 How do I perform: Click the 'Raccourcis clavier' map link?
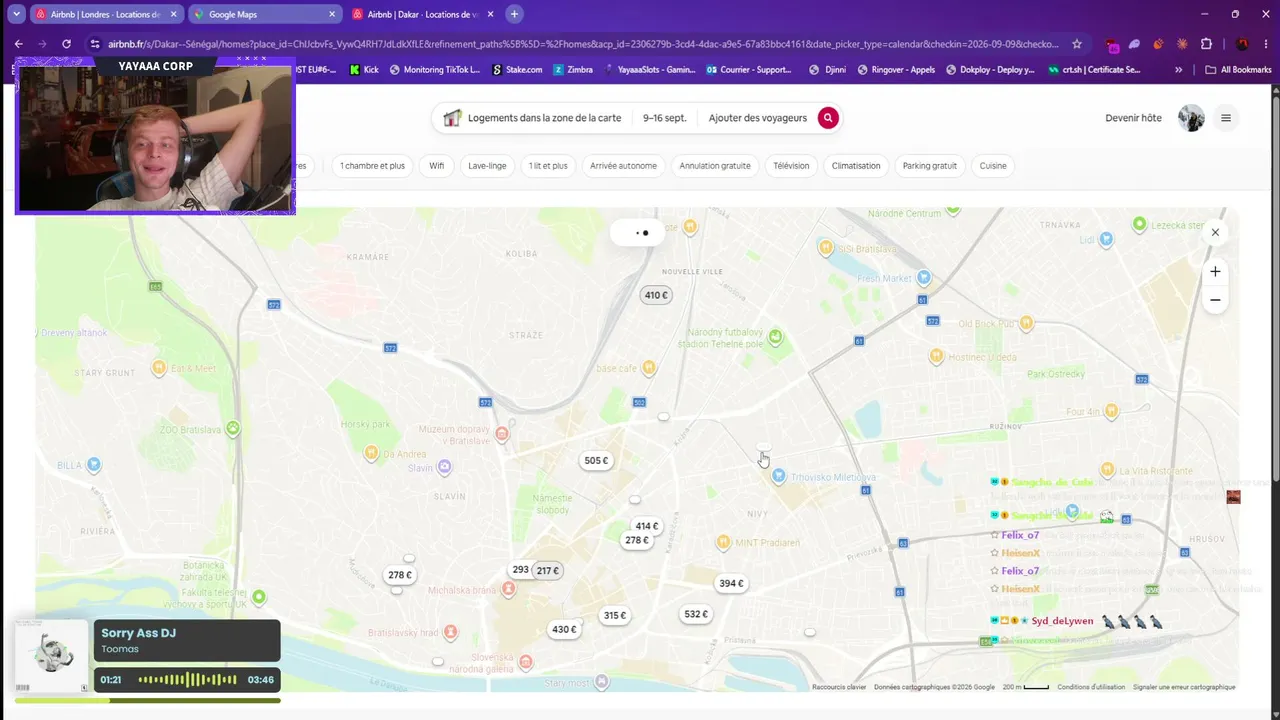click(839, 687)
